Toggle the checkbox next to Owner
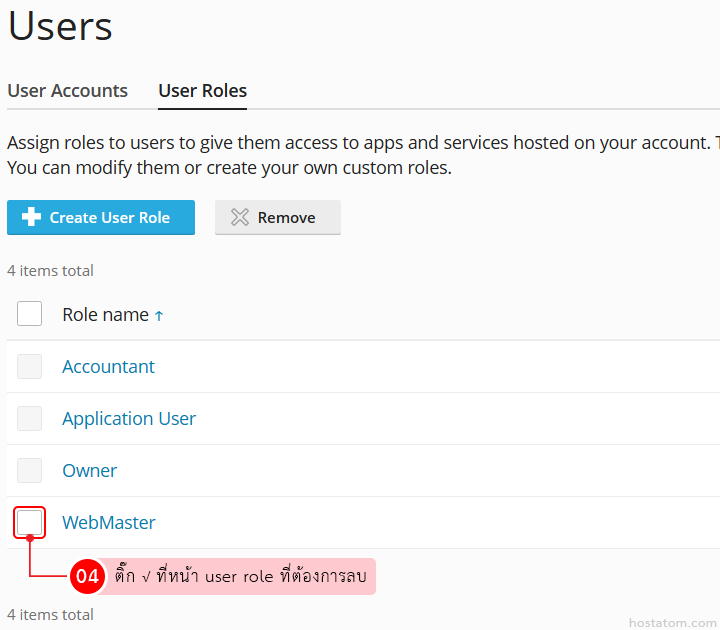This screenshot has height=630, width=720. coord(30,470)
